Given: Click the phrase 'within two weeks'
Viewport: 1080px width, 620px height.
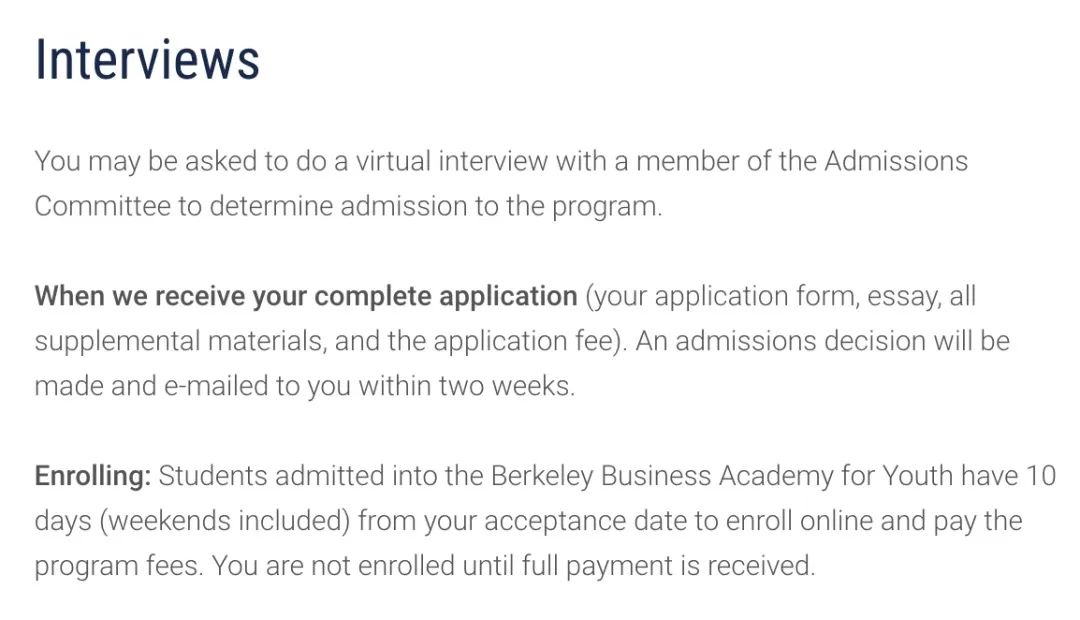Looking at the screenshot, I should pyautogui.click(x=464, y=386).
